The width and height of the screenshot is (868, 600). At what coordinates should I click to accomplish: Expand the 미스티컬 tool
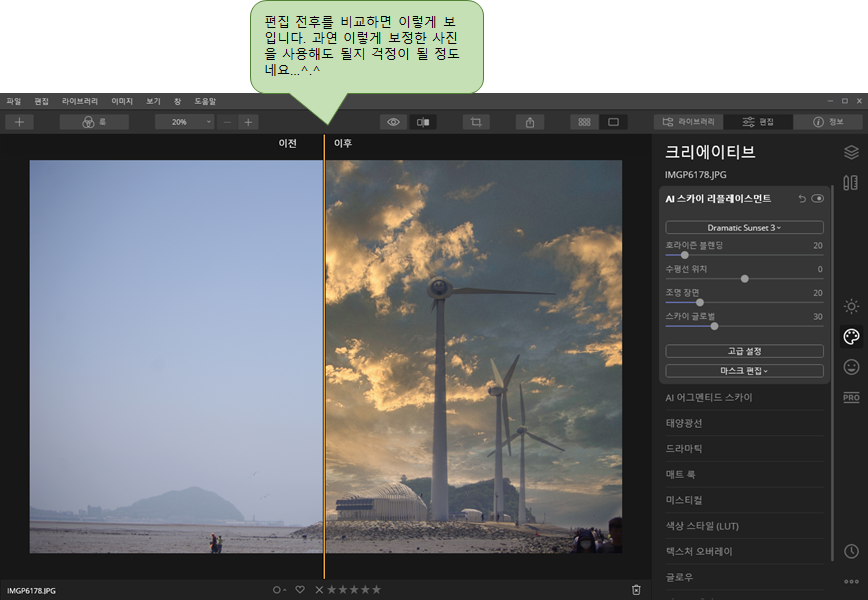(744, 500)
